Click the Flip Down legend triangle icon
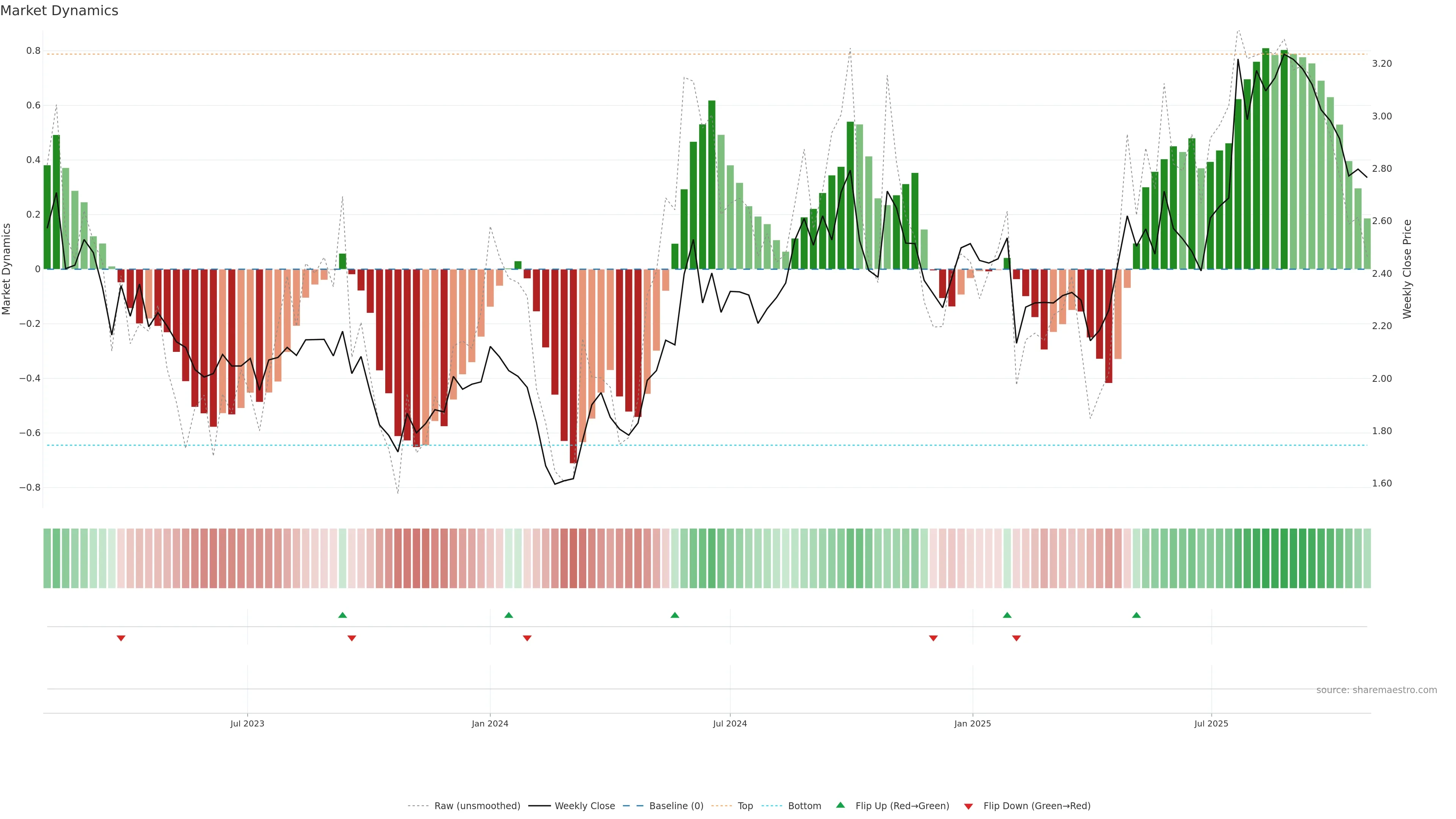 (x=968, y=806)
